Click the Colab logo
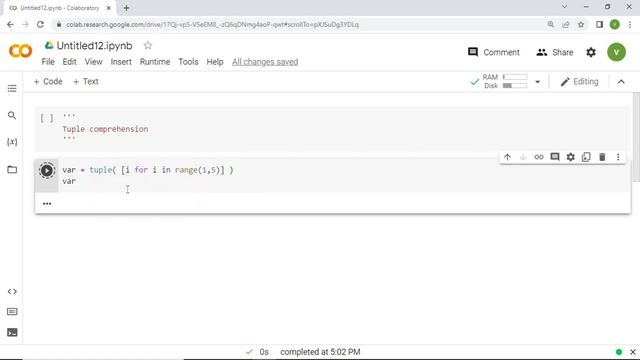Screen dimensions: 640x360 [20, 51]
